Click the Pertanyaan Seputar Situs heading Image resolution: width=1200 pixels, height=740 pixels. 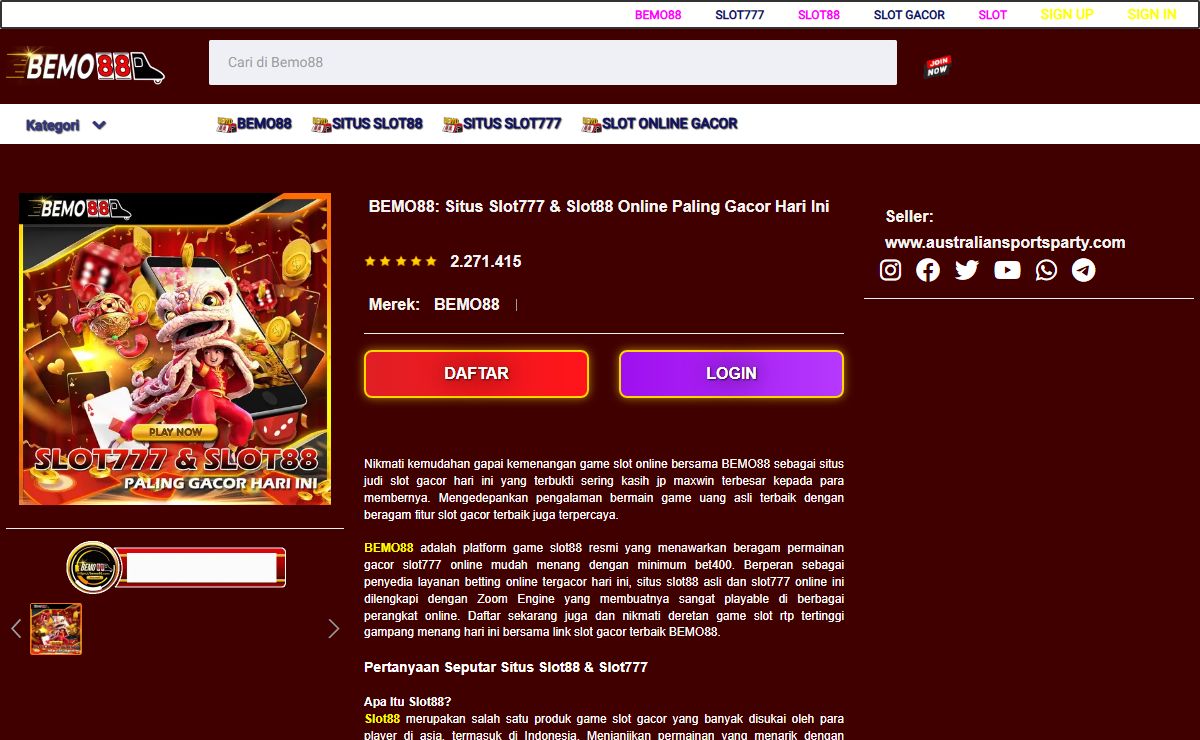point(506,667)
